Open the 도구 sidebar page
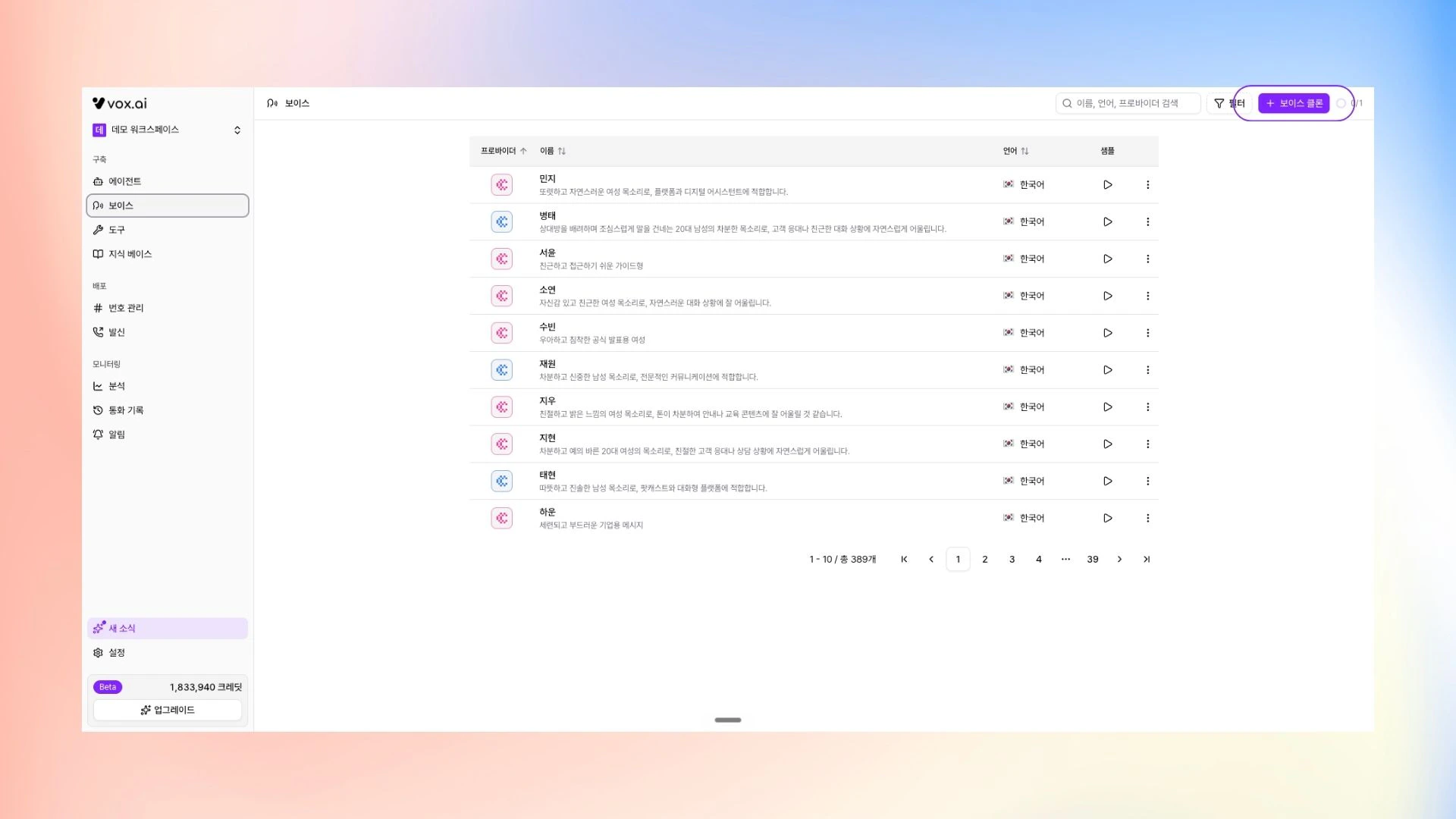The image size is (1456, 819). (x=167, y=231)
